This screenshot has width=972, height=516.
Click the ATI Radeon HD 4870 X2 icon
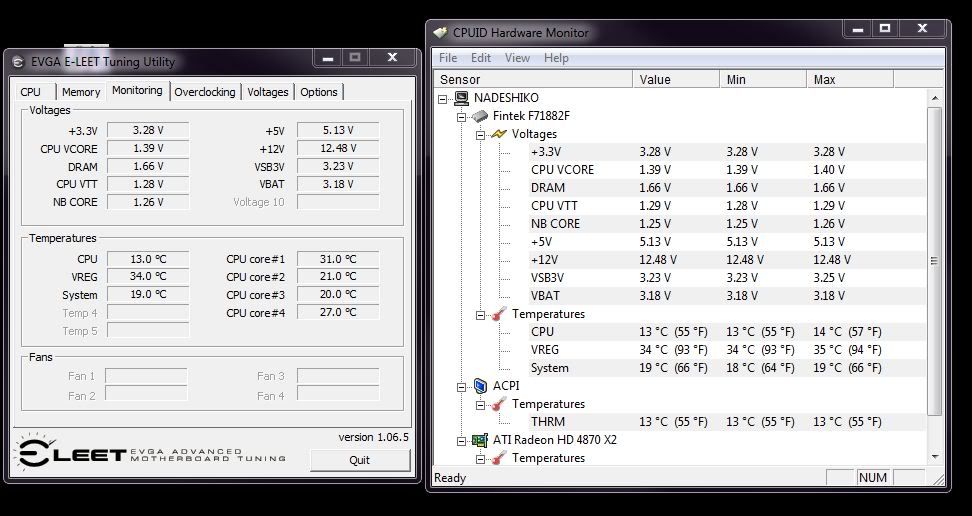[x=481, y=440]
